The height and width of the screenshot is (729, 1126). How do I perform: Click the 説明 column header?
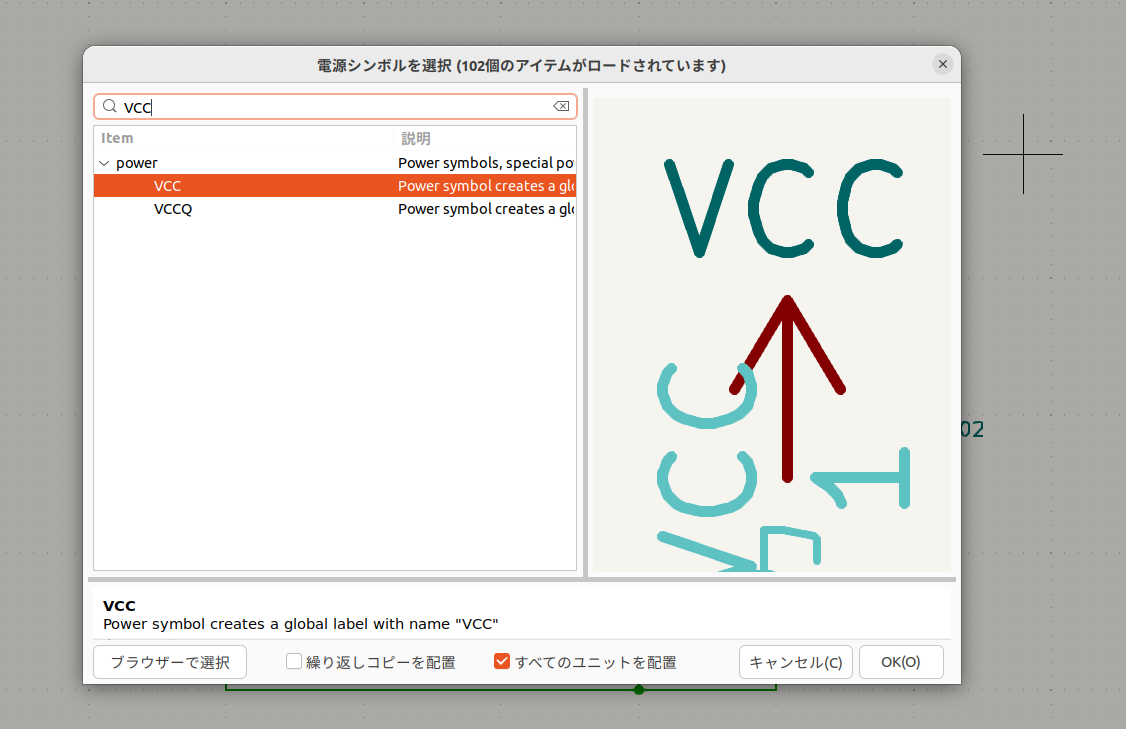[x=416, y=138]
